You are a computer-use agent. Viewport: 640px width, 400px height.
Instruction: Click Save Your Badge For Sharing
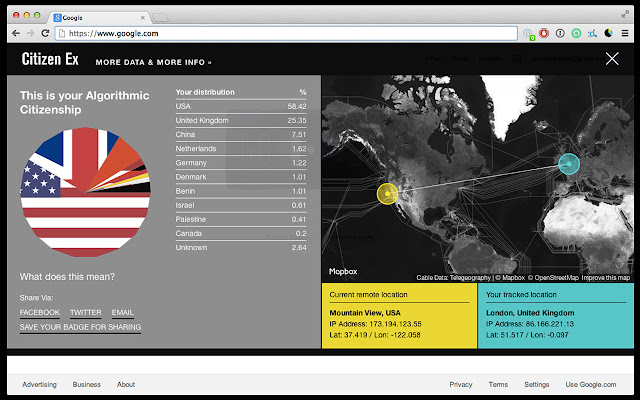pyautogui.click(x=80, y=327)
